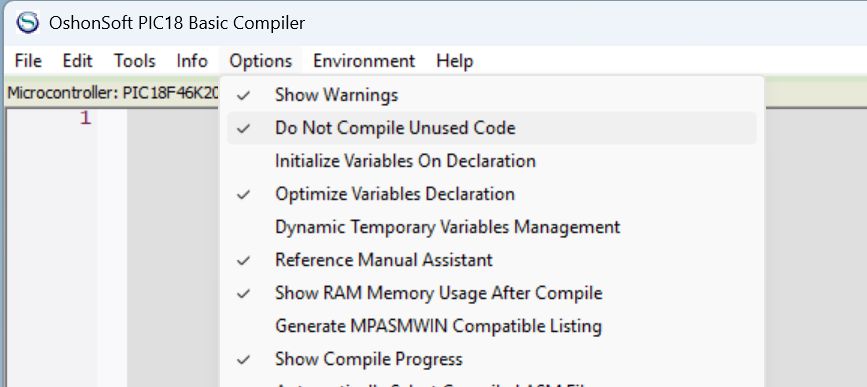
Task: Enable Generate MPASMWIN Compatible Listing
Action: tap(492, 326)
